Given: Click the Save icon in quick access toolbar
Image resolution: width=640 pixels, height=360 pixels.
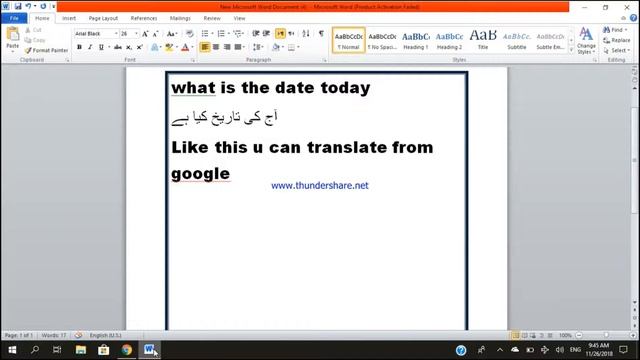Looking at the screenshot, I should (x=18, y=7).
